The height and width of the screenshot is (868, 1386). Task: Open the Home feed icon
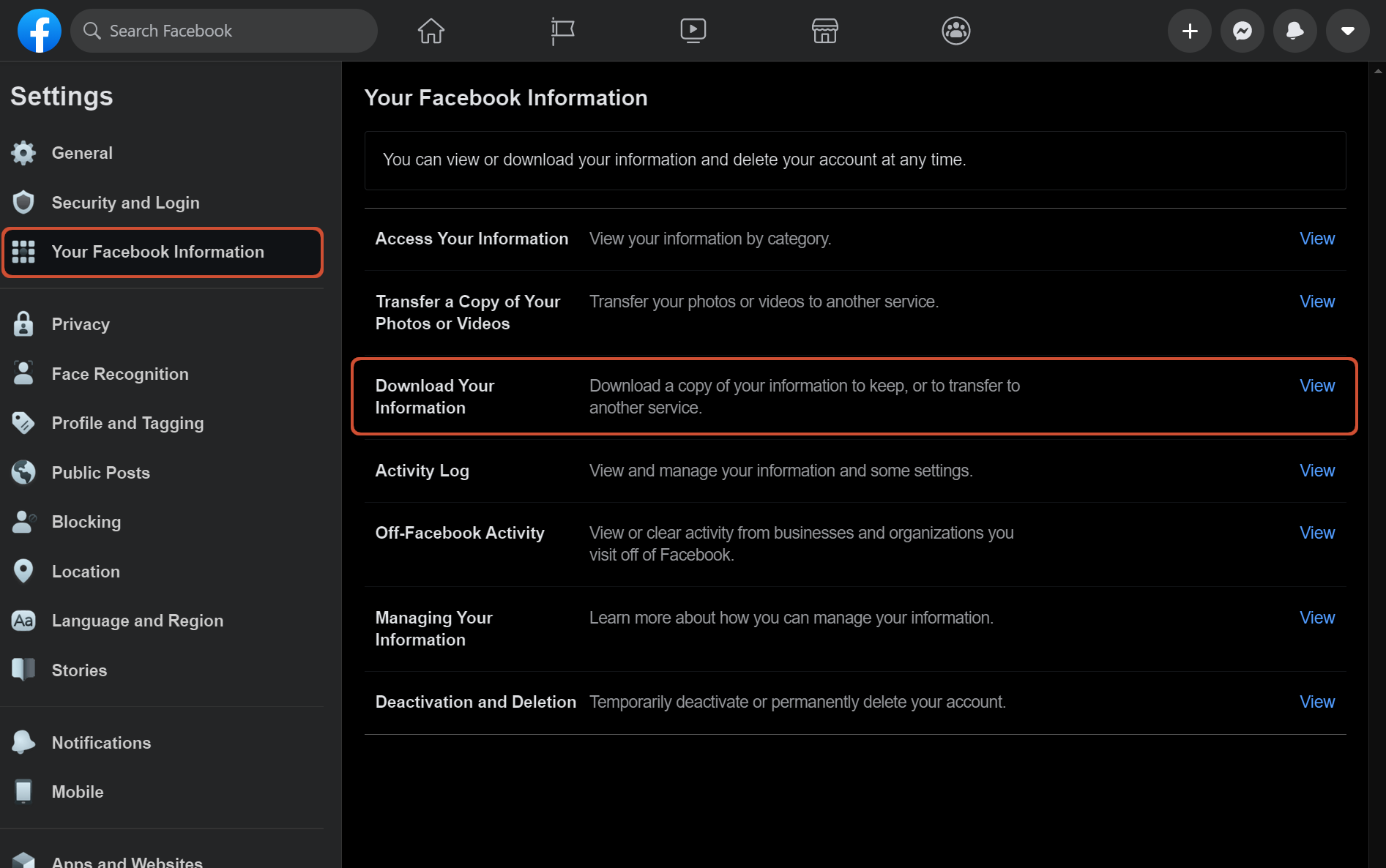pyautogui.click(x=431, y=31)
